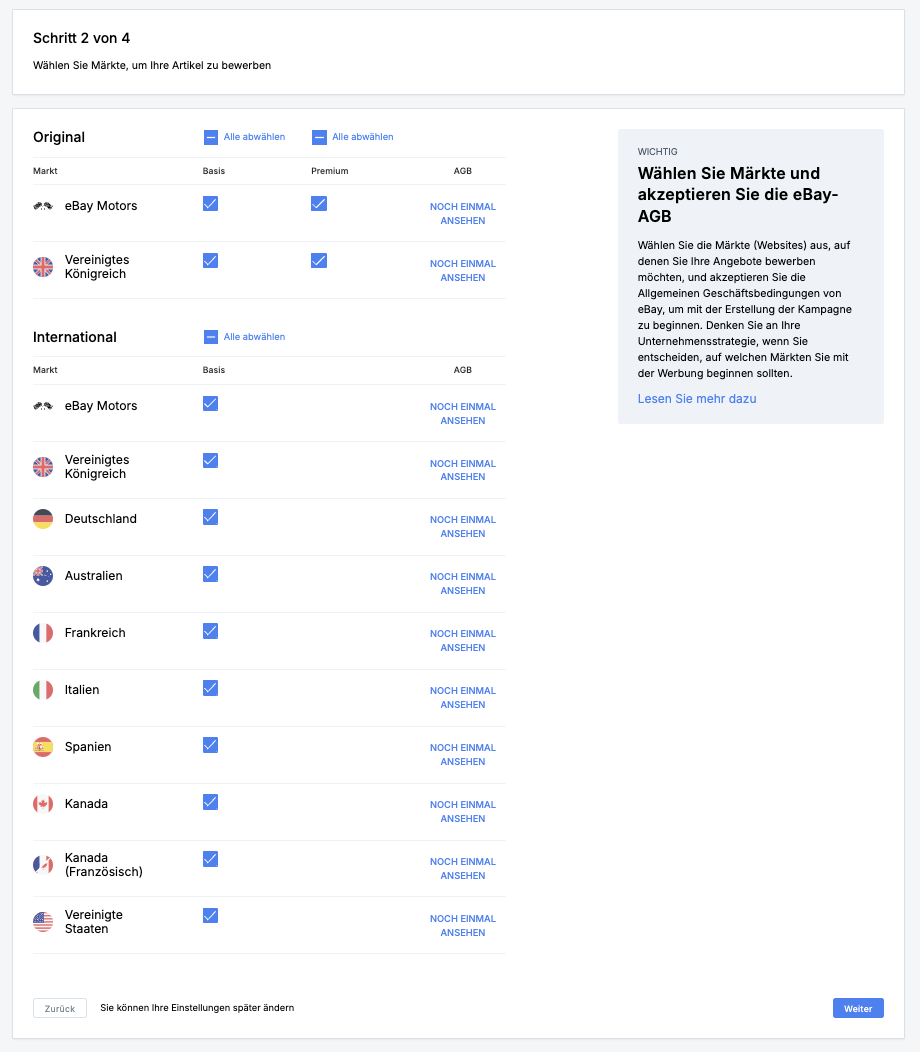The width and height of the screenshot is (920, 1052).
Task: Click the Spanien market name
Action: [88, 747]
